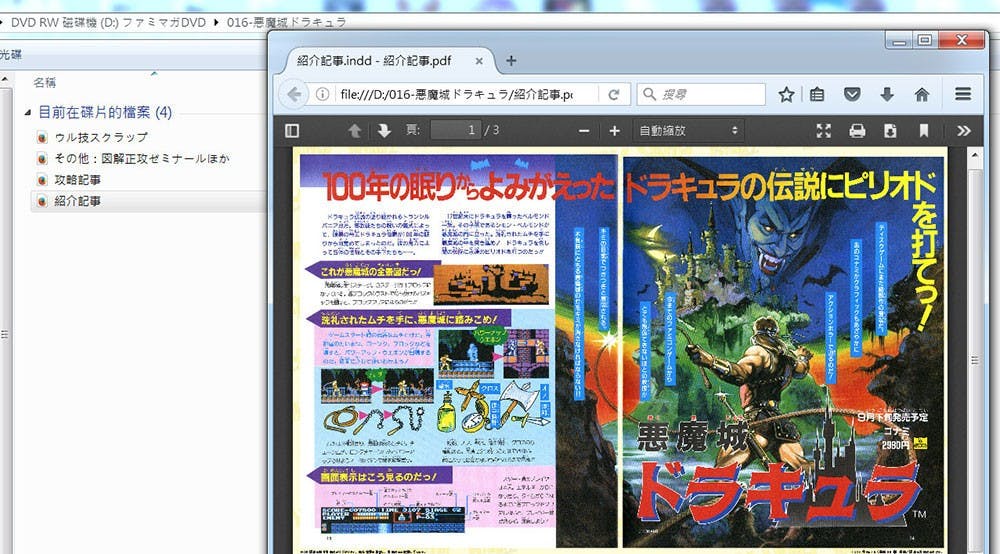Image resolution: width=1000 pixels, height=554 pixels.
Task: Click the address bar URL
Action: click(x=457, y=94)
